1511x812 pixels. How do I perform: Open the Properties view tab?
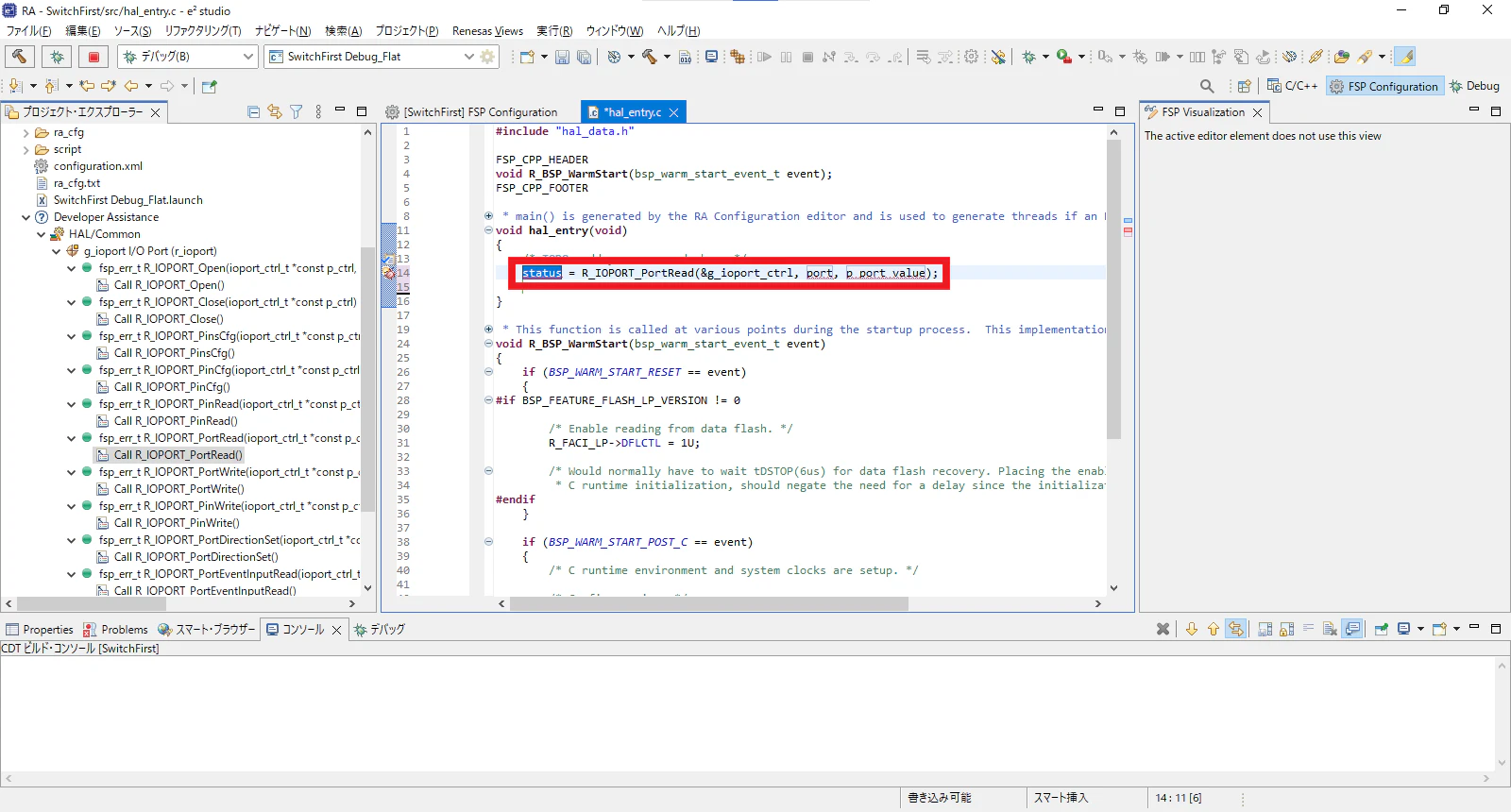39,630
